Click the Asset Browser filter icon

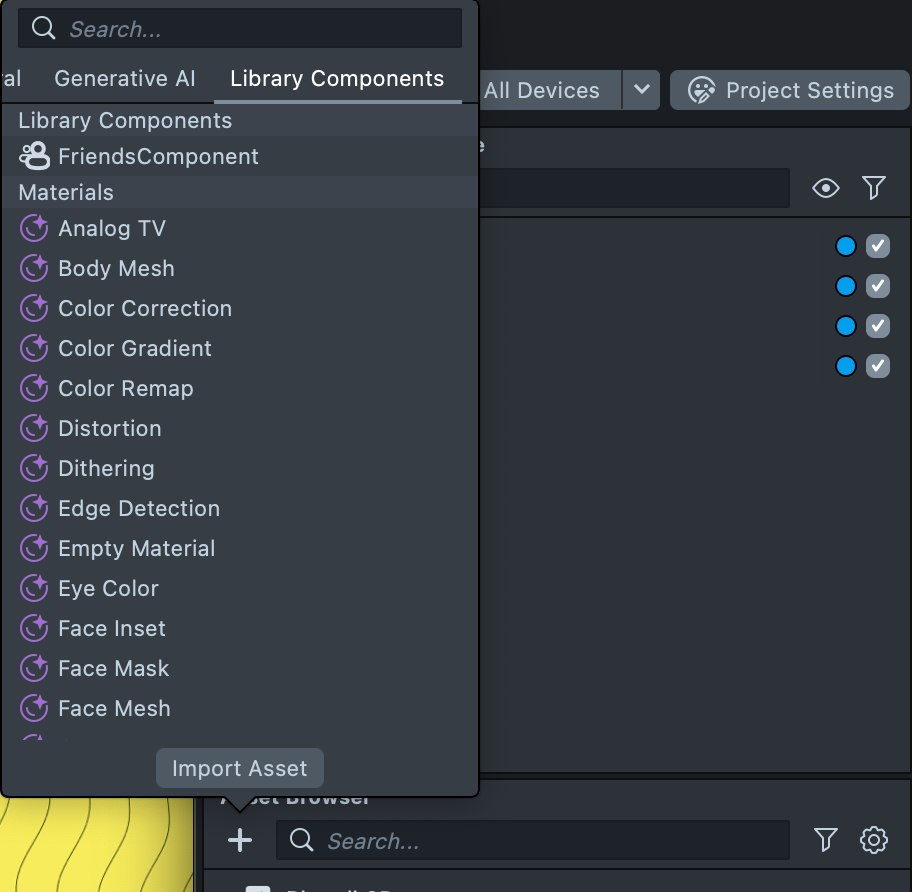pyautogui.click(x=825, y=841)
